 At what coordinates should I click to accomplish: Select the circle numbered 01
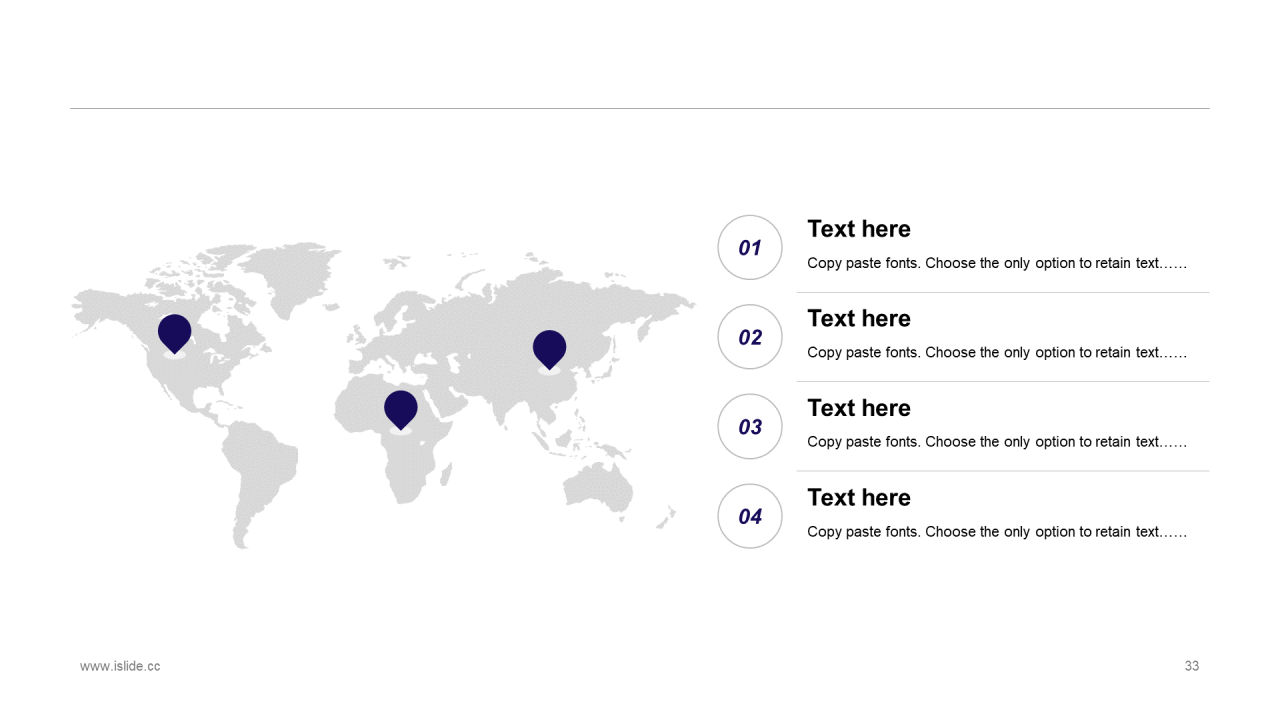click(750, 247)
